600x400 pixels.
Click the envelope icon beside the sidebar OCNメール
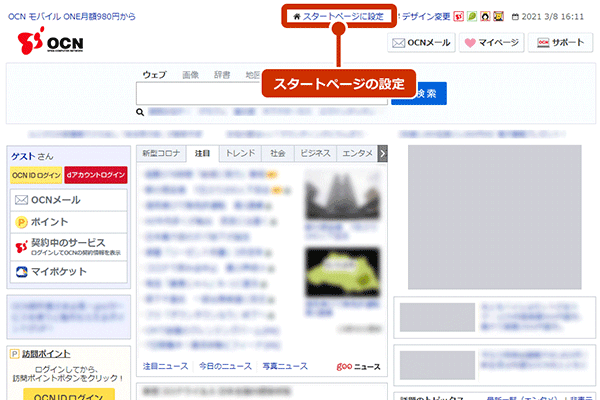(x=21, y=200)
